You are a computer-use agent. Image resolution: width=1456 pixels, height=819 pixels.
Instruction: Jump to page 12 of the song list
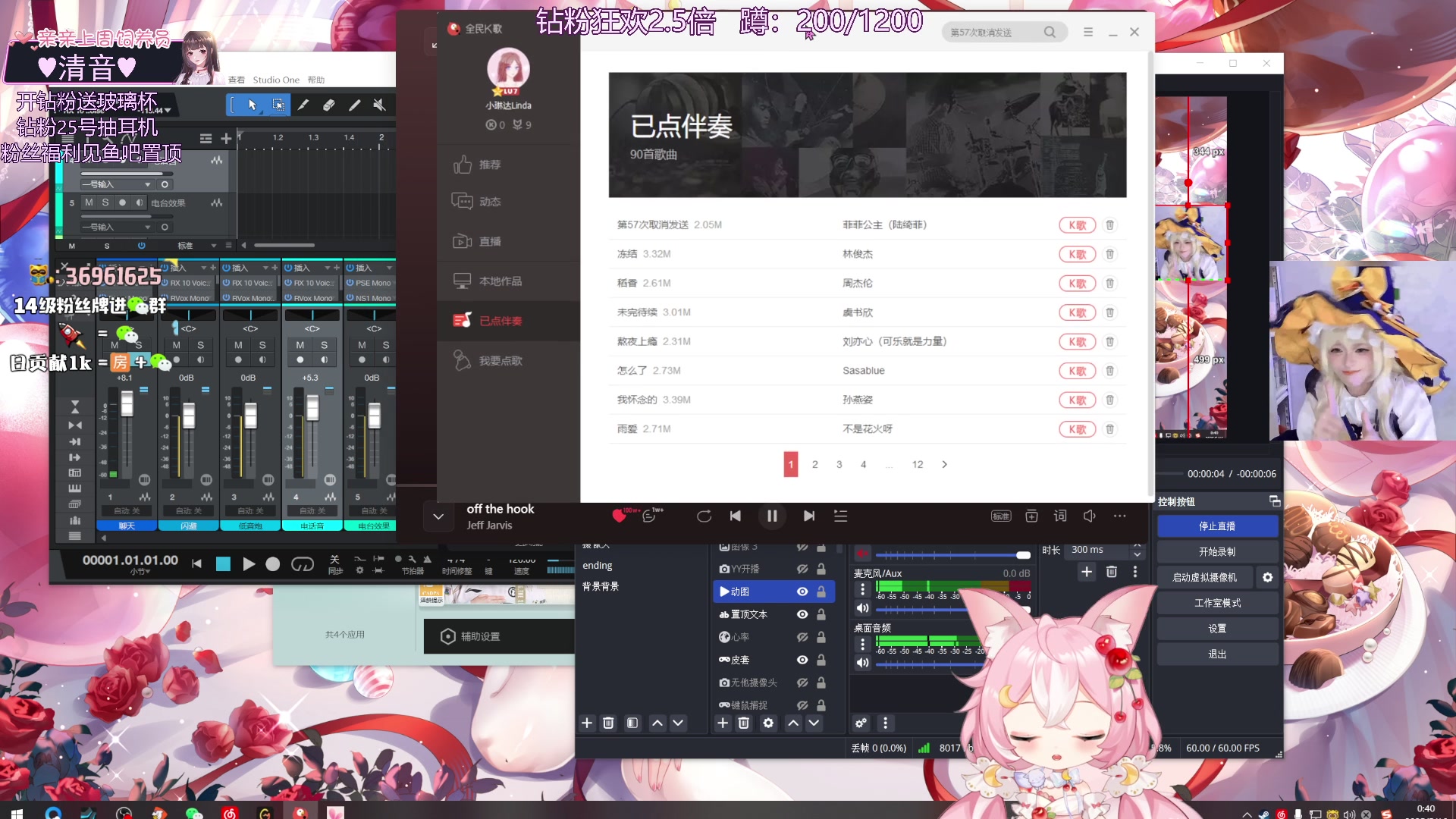(x=918, y=464)
